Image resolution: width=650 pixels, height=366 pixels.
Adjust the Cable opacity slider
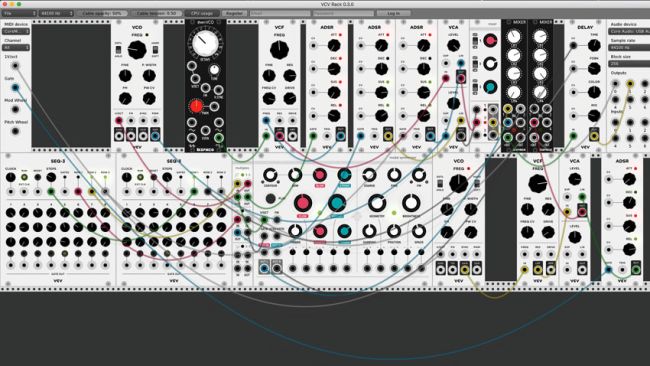click(102, 13)
